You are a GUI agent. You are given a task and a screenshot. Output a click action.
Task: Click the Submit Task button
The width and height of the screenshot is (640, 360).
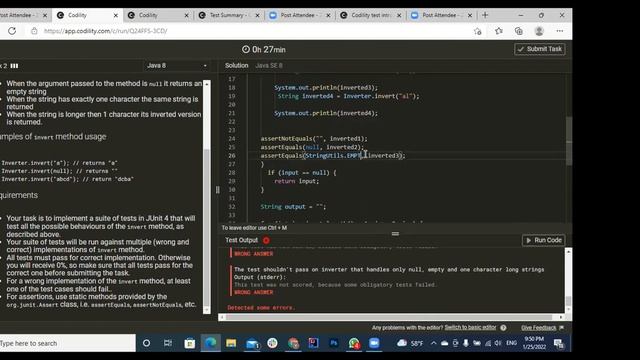click(x=540, y=49)
